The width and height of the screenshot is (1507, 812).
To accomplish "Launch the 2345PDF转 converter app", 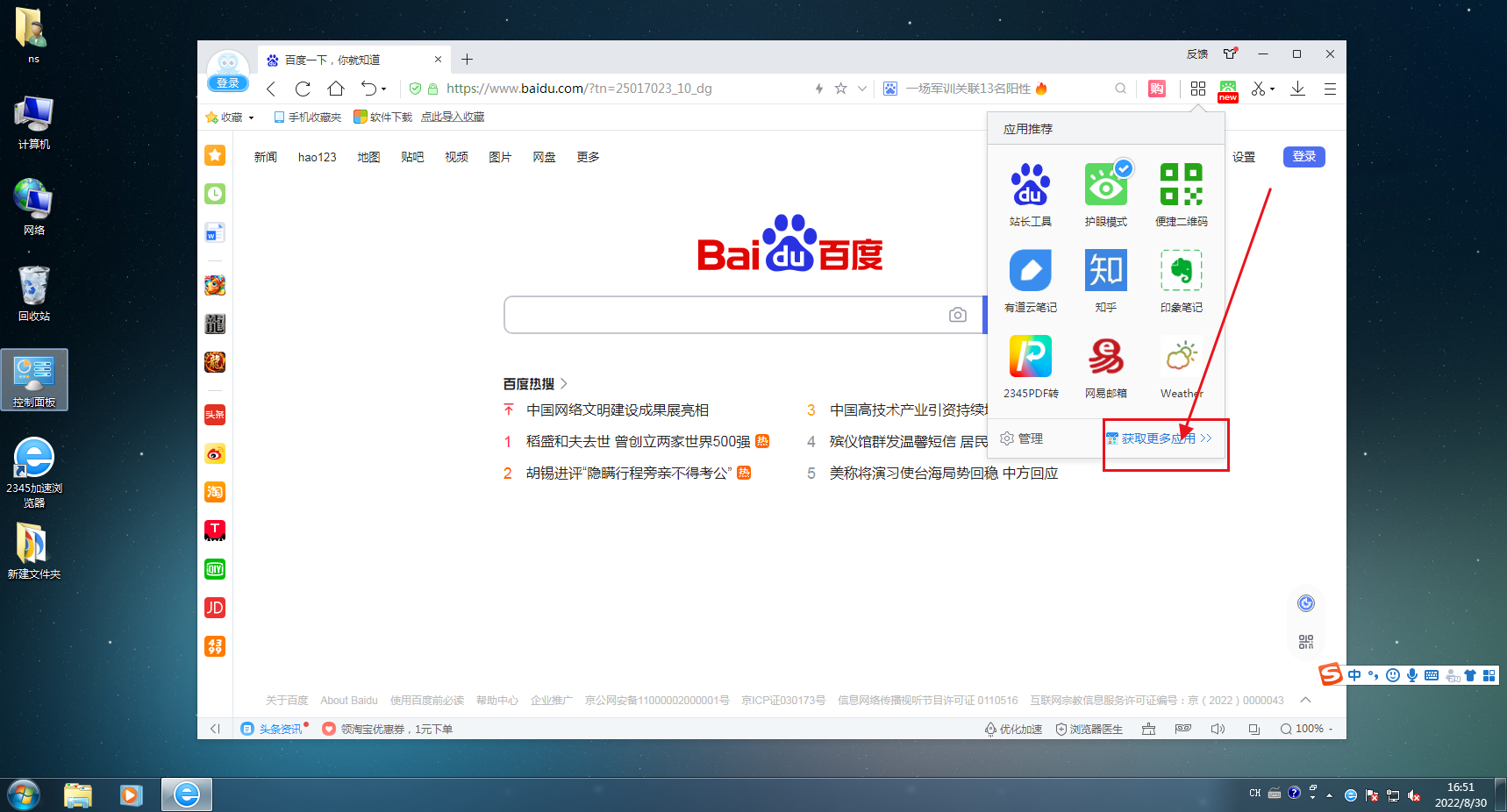I will click(1031, 367).
